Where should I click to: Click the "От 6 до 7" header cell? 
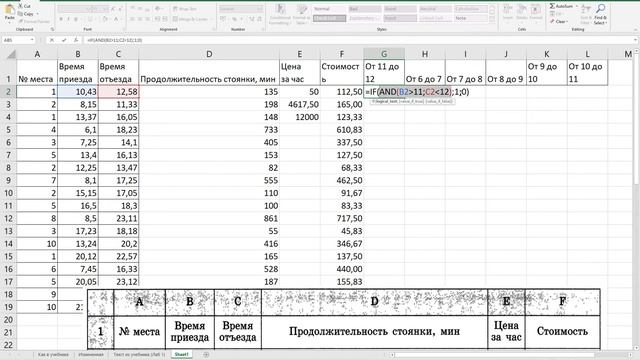click(x=425, y=72)
